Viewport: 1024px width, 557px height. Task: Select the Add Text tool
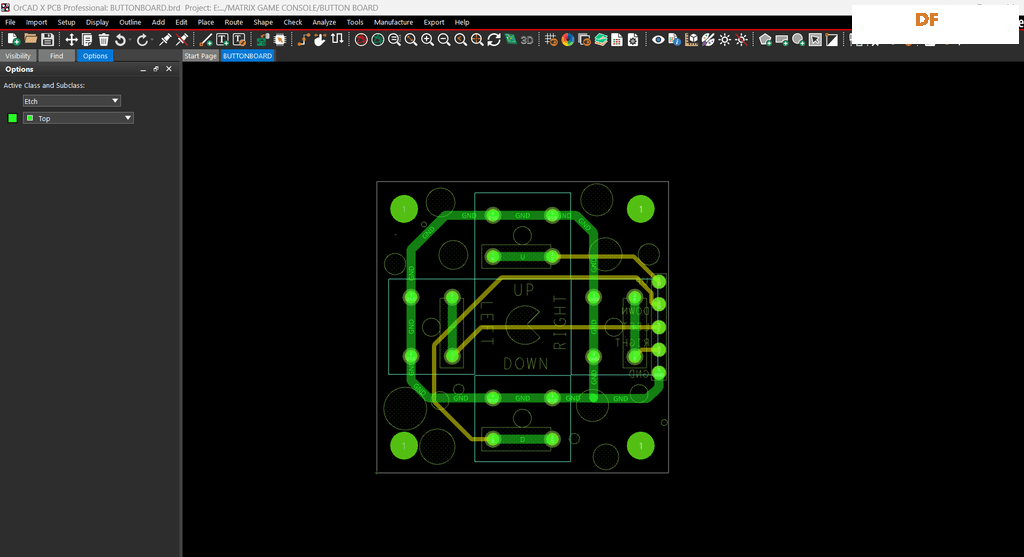coord(223,40)
